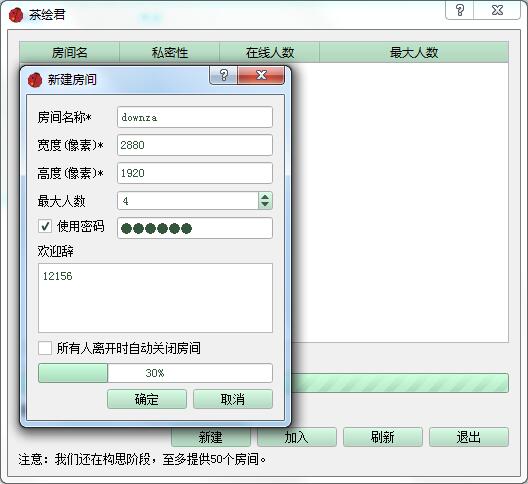Click the 新建 button in the main window

coord(211,438)
